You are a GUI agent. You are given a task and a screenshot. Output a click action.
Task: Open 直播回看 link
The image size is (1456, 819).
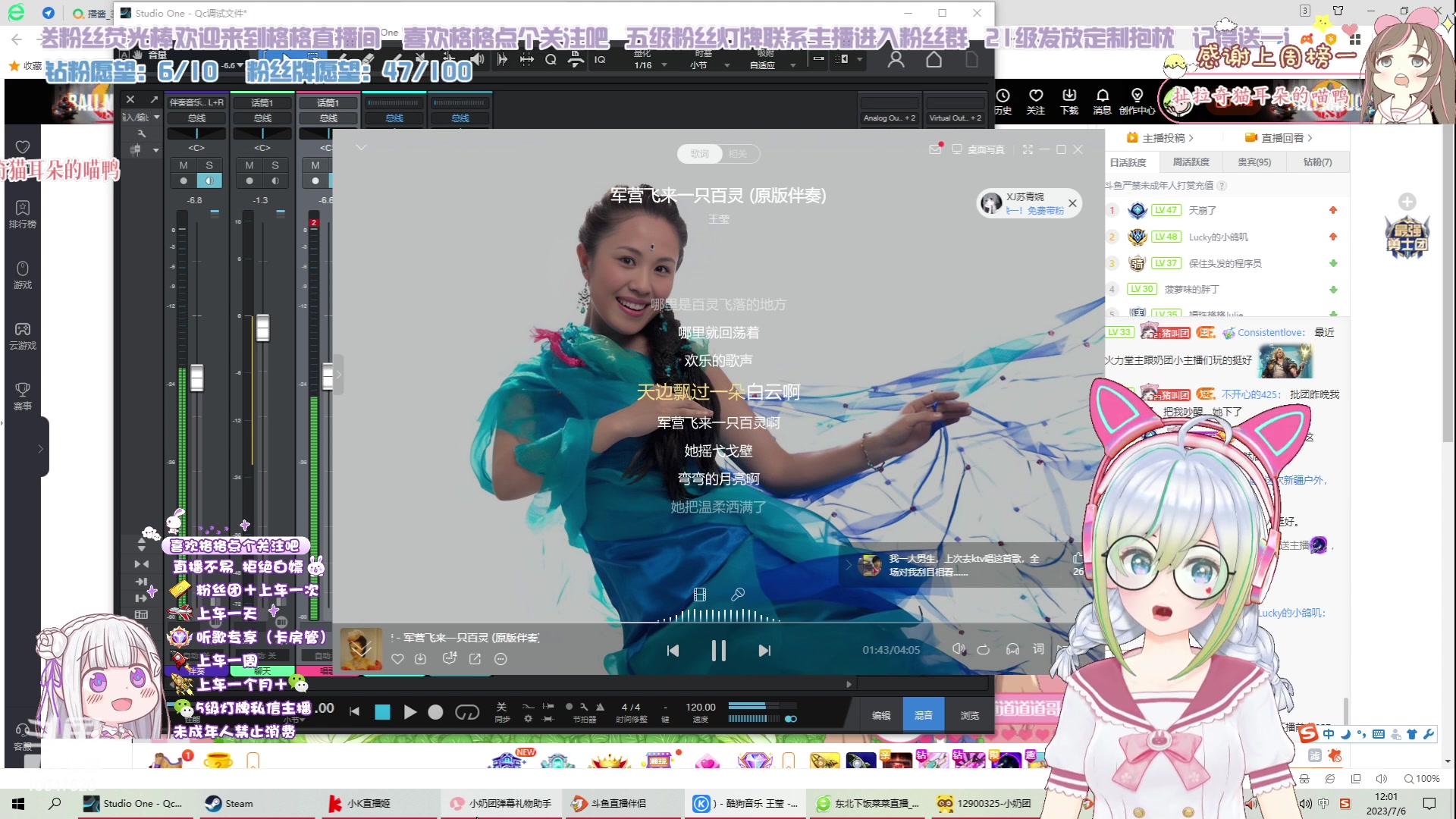pos(1279,138)
